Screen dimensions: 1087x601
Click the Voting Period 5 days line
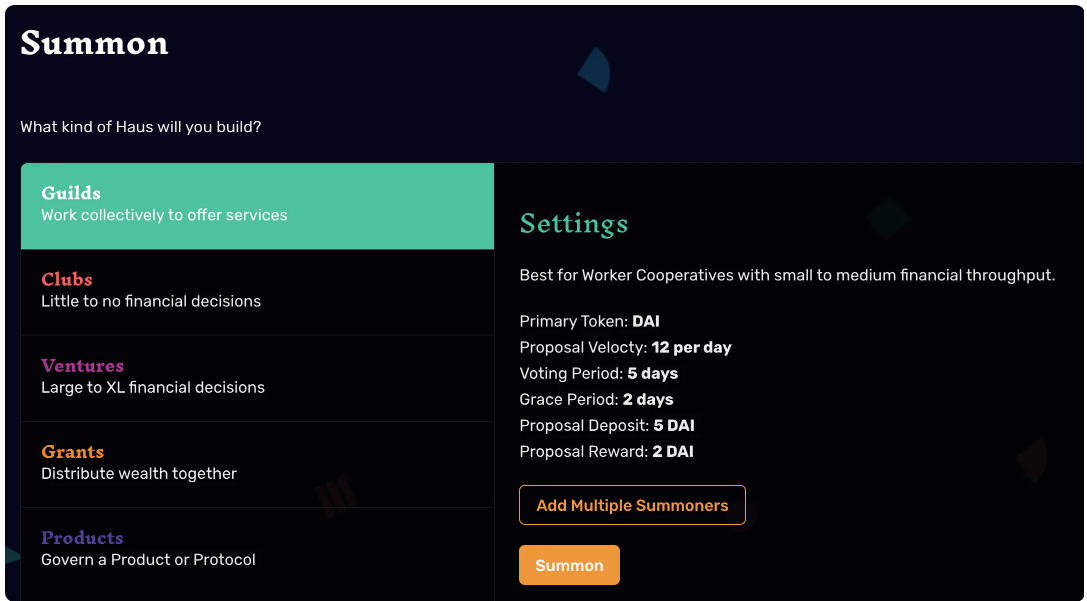pos(598,374)
